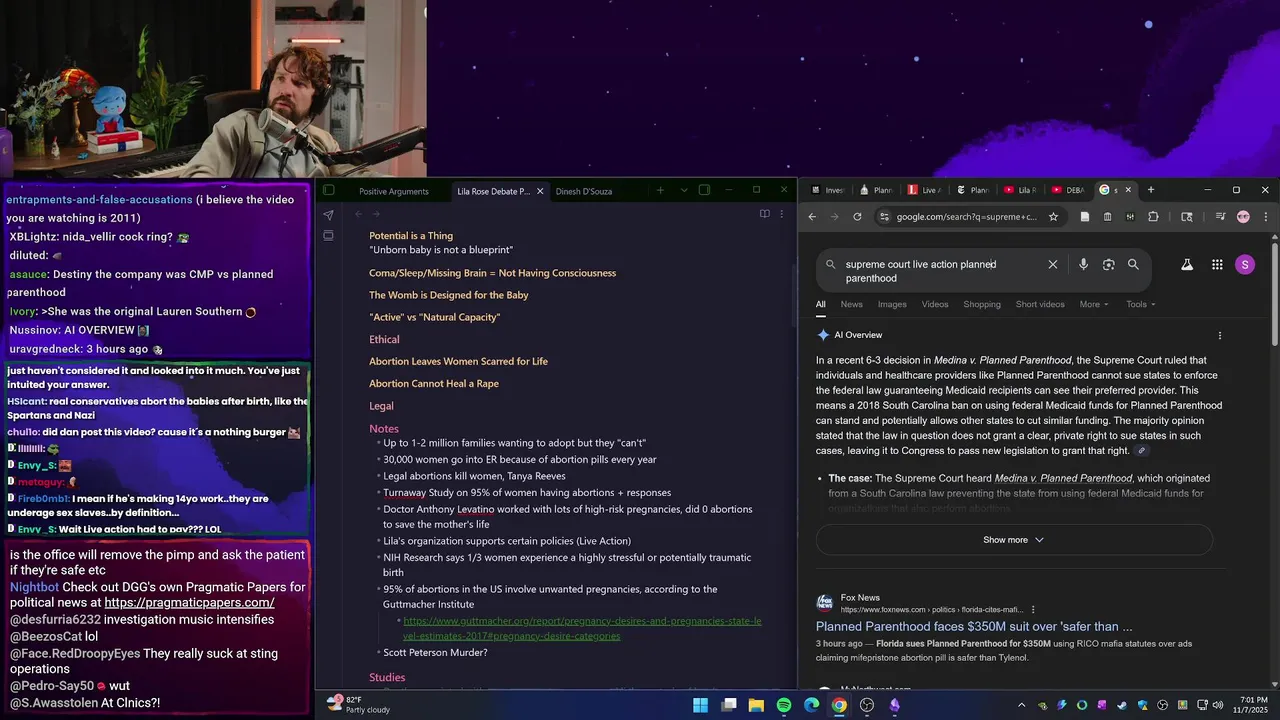Image resolution: width=1280 pixels, height=720 pixels.
Task: Click the trash can extension icon
Action: (1107, 216)
